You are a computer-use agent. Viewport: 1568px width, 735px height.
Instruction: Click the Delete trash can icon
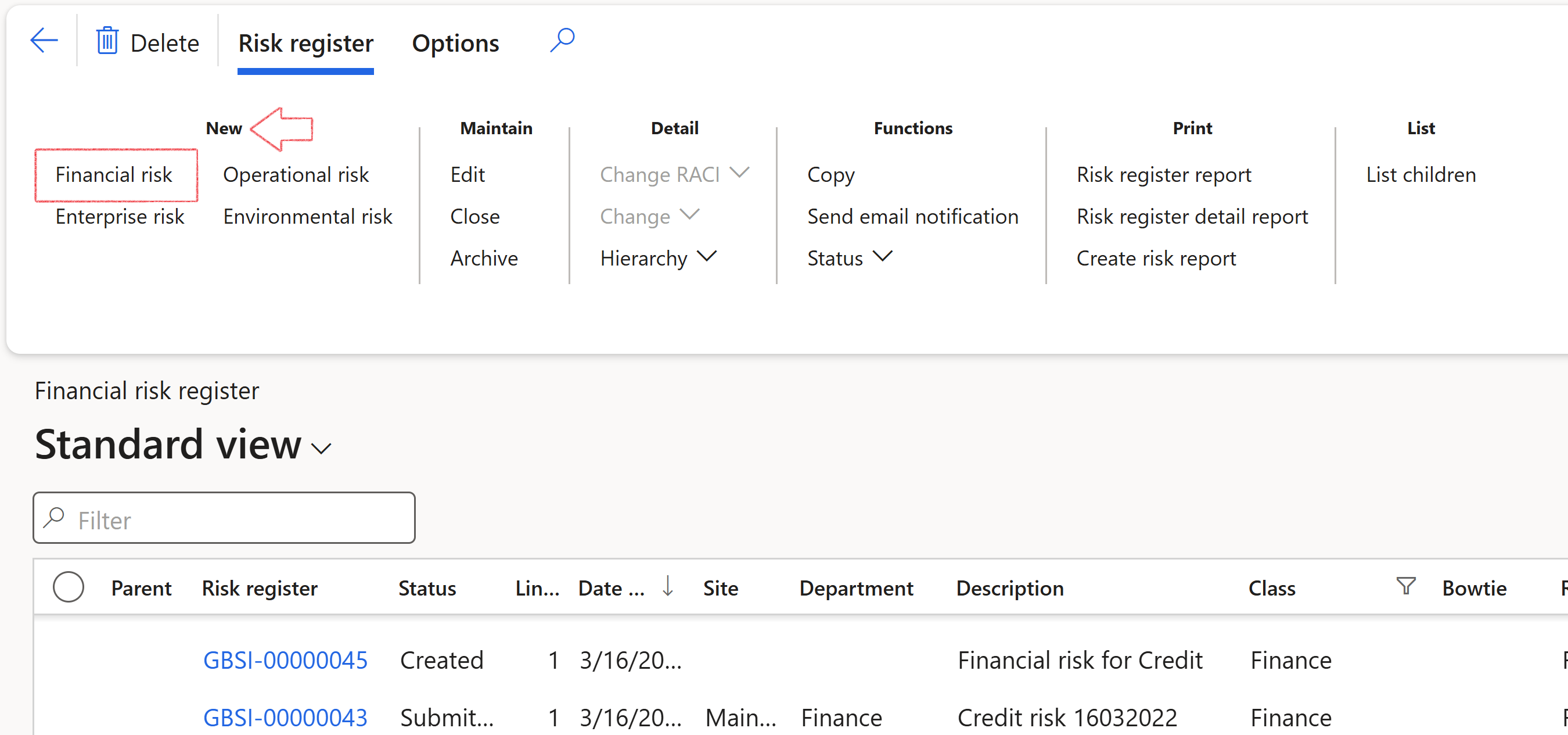coord(107,41)
